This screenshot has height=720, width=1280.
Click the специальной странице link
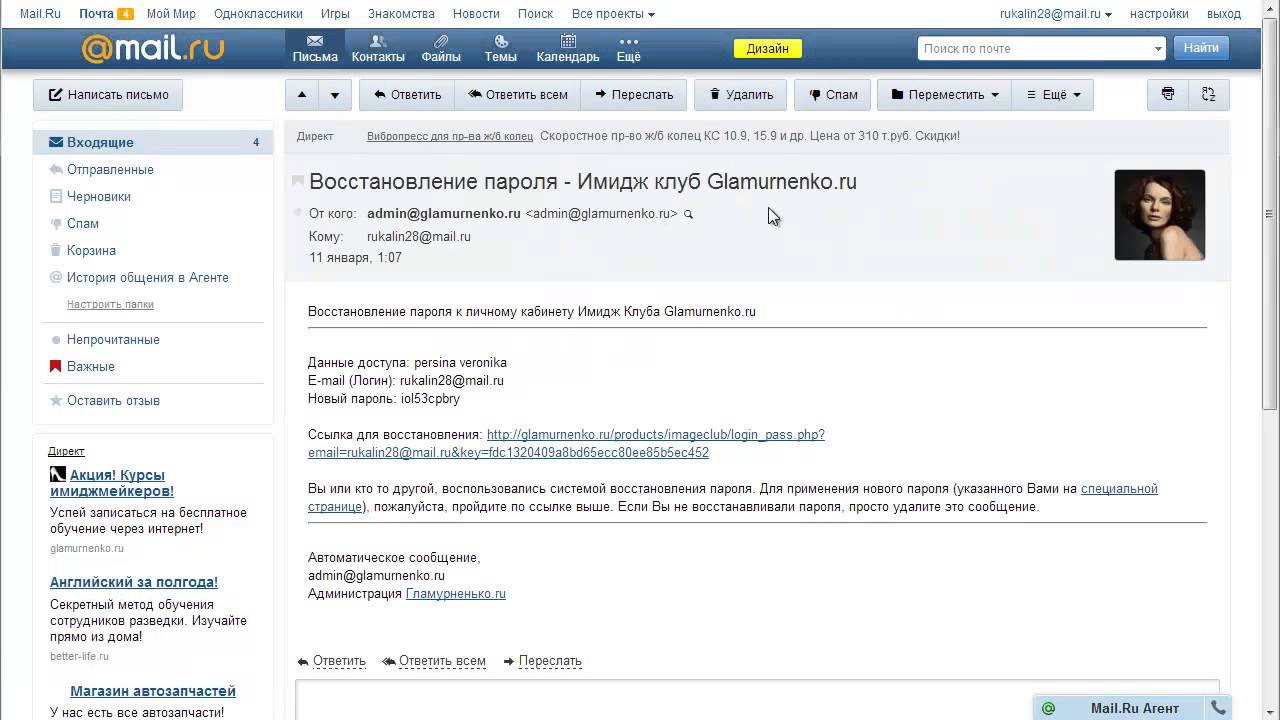click(1119, 488)
